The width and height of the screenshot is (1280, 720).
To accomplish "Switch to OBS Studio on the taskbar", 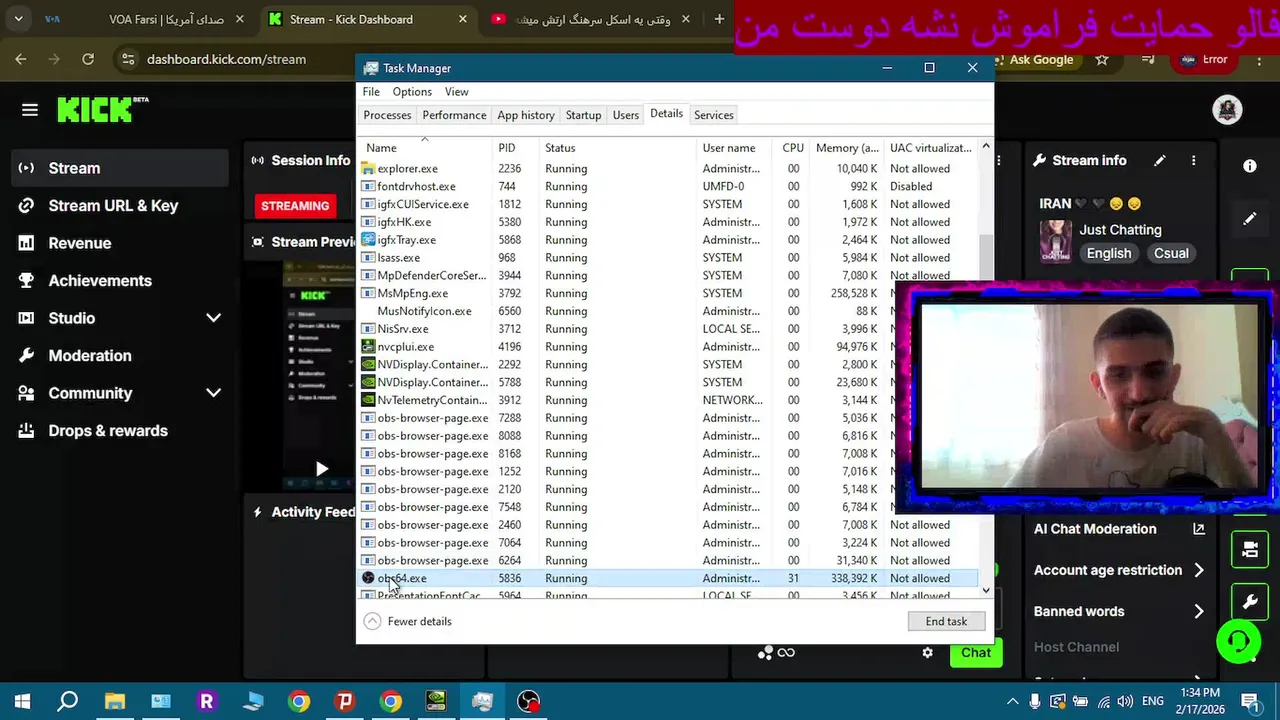I will tap(528, 701).
